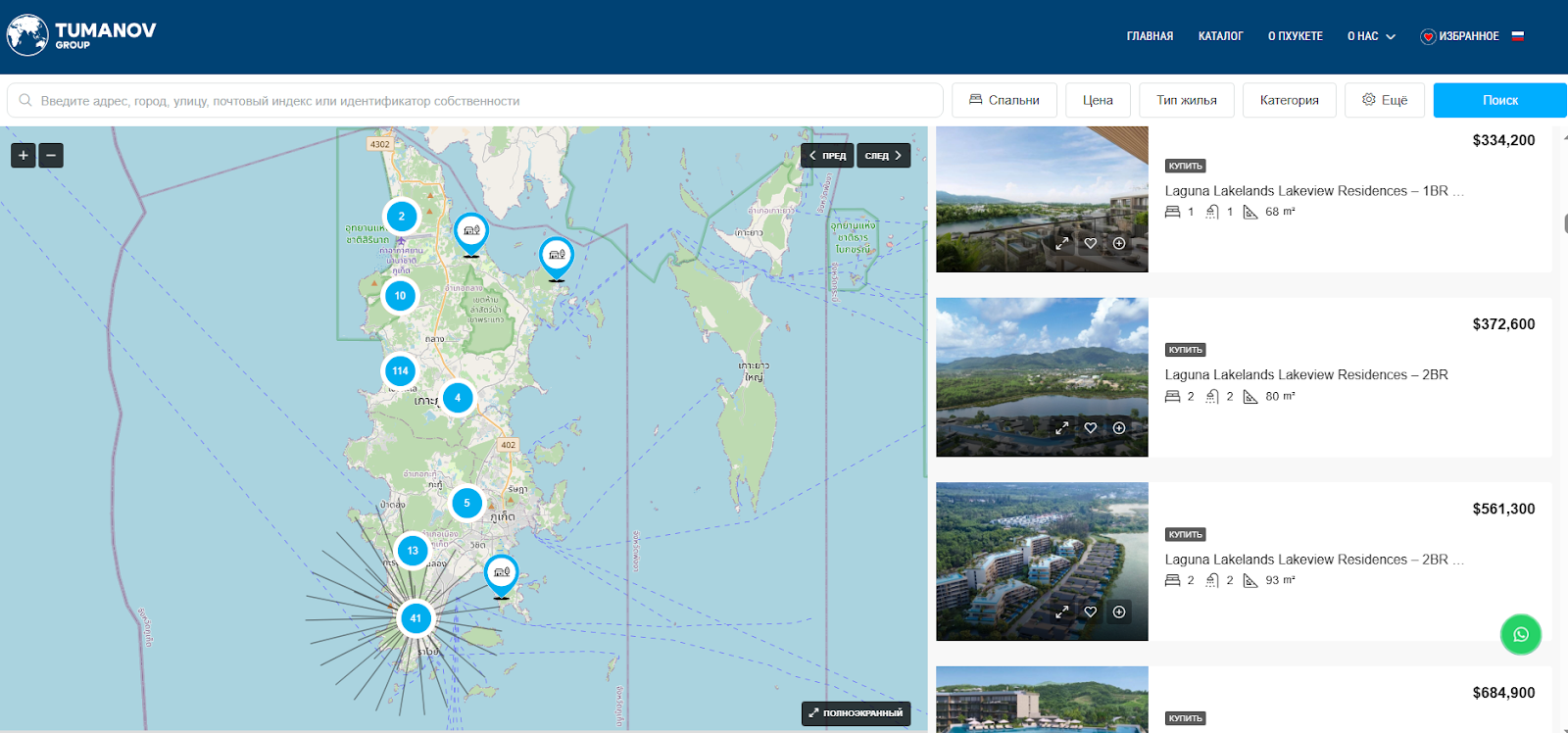This screenshot has height=733, width=1568.
Task: Click the $561,300 price
Action: coord(1503,509)
